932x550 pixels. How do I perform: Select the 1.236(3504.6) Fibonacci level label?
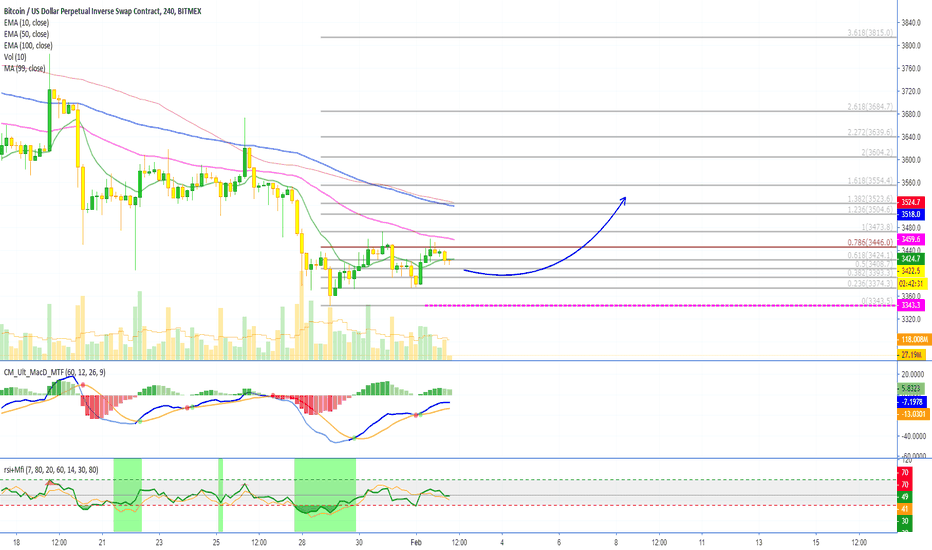coord(870,209)
